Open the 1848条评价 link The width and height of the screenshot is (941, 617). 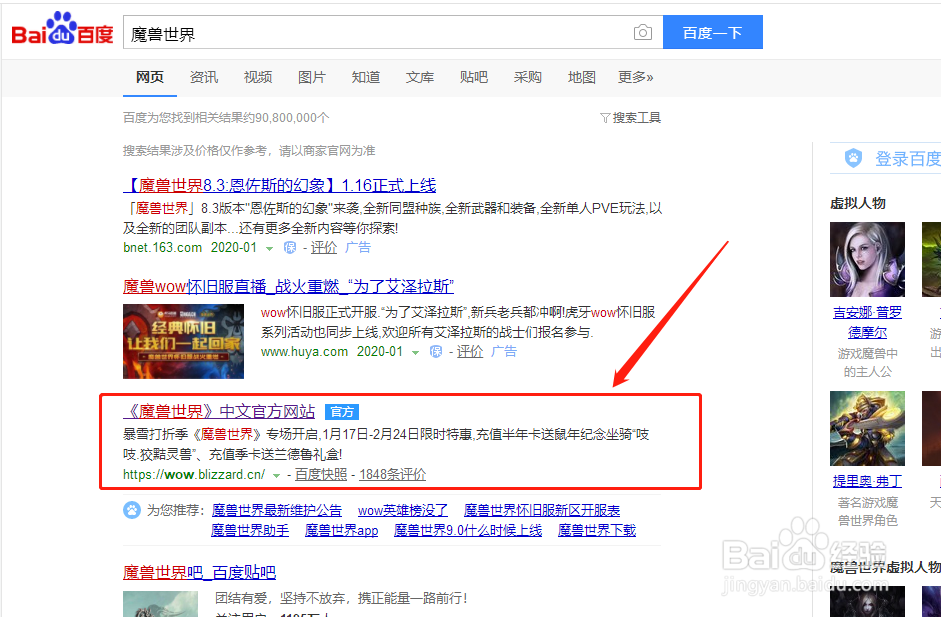pyautogui.click(x=392, y=475)
